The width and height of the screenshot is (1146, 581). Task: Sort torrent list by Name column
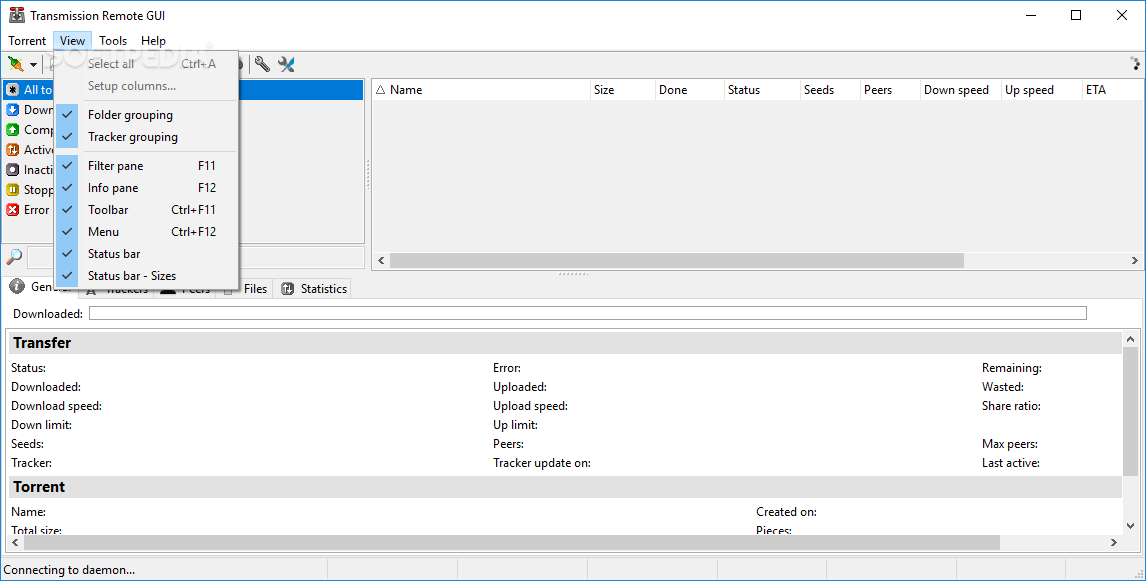[481, 90]
